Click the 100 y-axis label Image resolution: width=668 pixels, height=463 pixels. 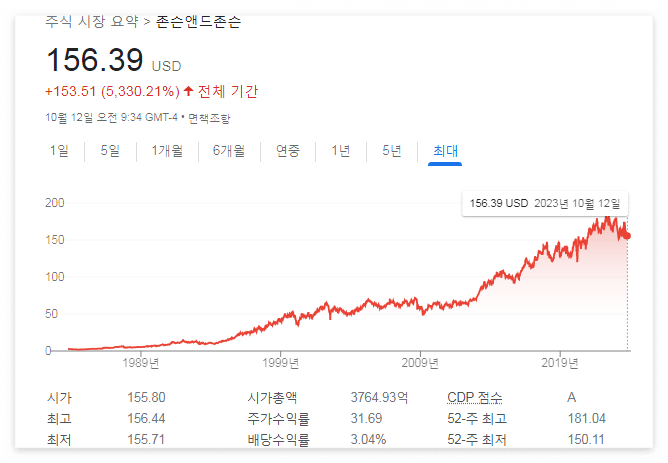[55, 277]
